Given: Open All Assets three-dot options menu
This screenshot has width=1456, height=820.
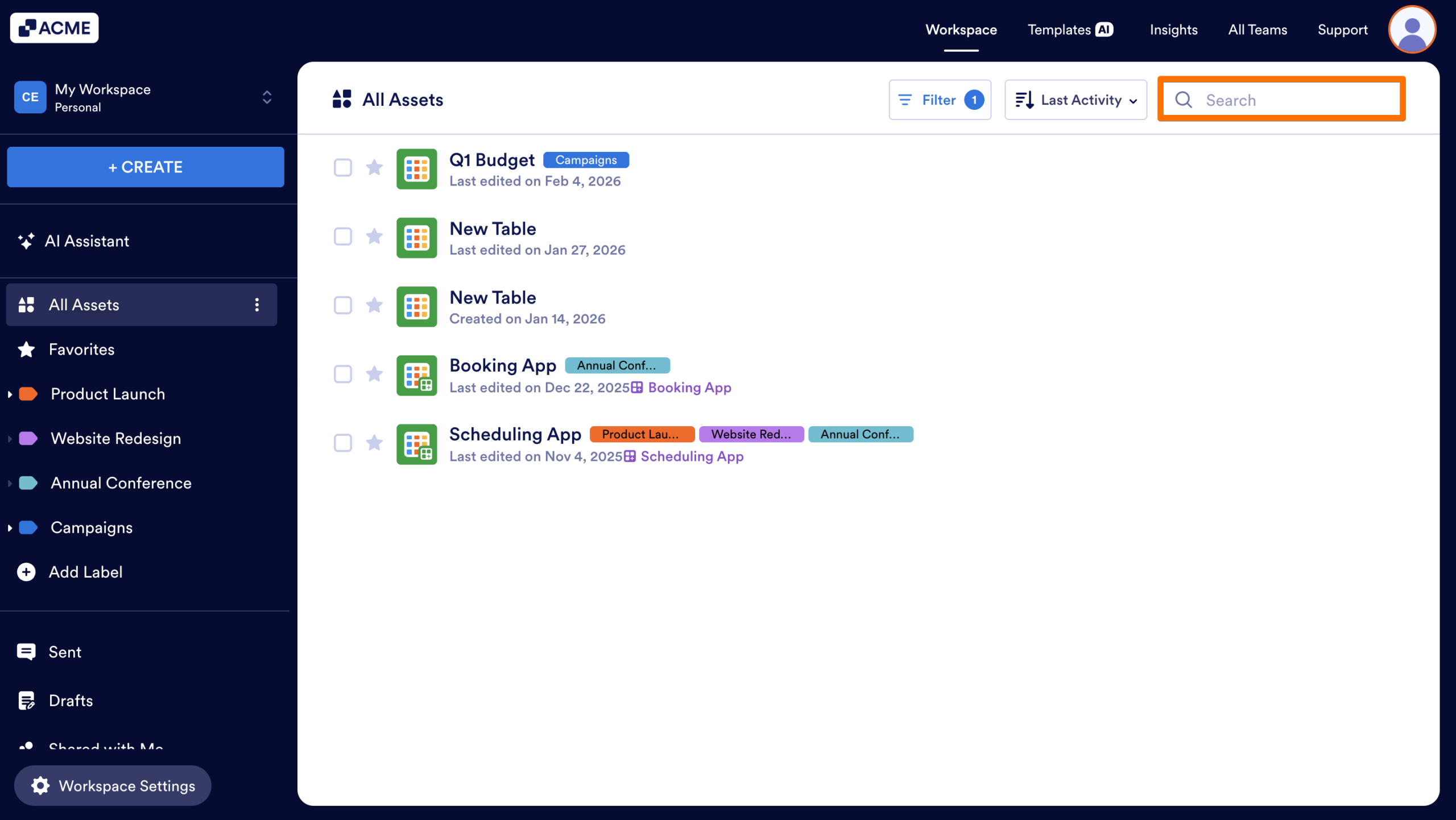Looking at the screenshot, I should coord(257,304).
